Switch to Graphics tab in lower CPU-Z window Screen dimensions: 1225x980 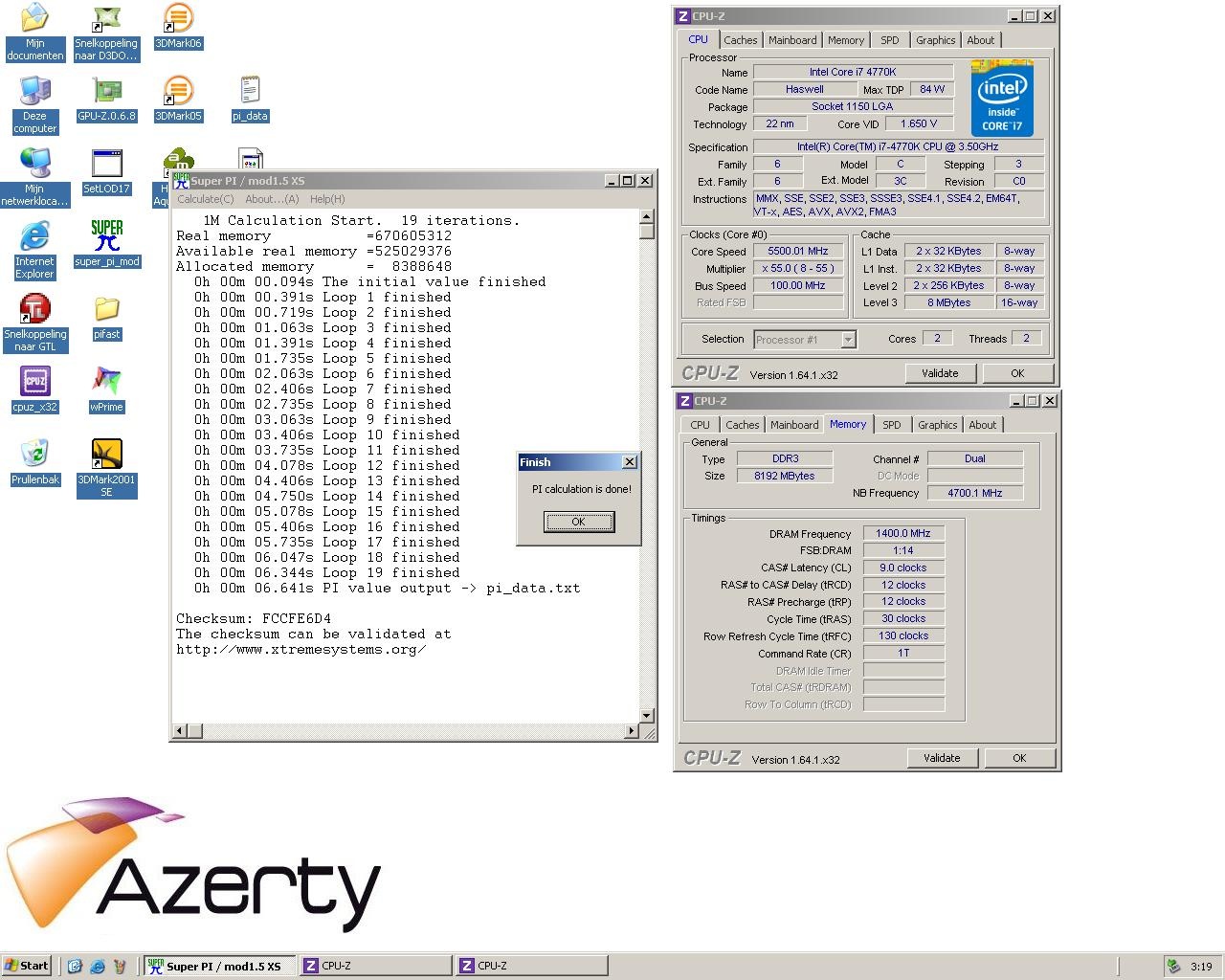click(938, 425)
